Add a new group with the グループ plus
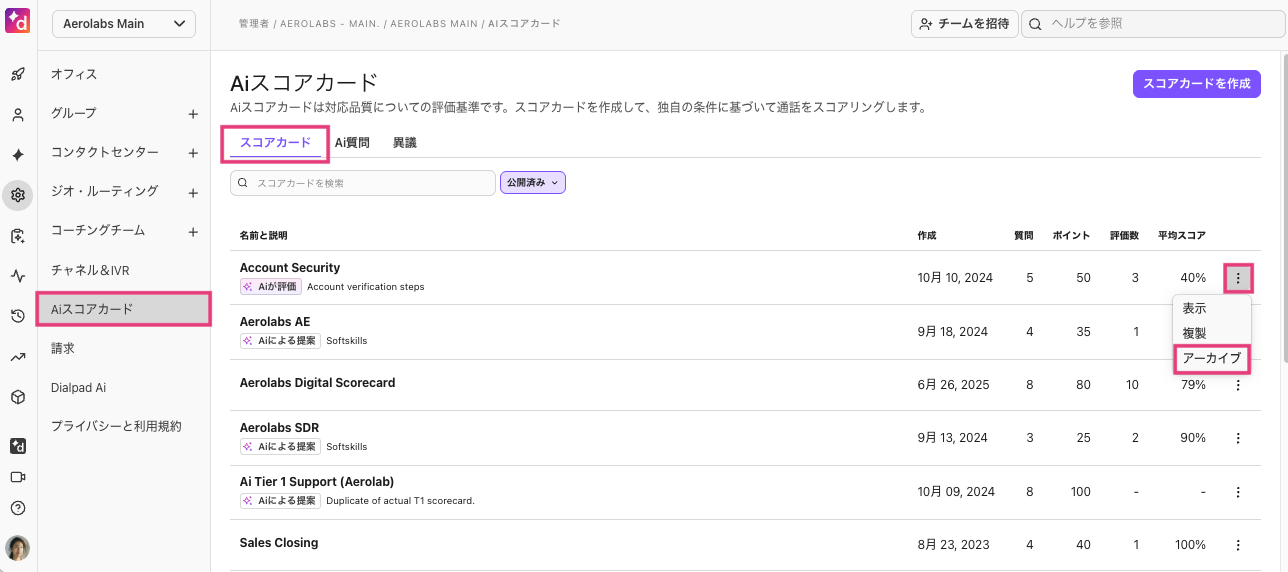Image resolution: width=1288 pixels, height=572 pixels. tap(193, 114)
